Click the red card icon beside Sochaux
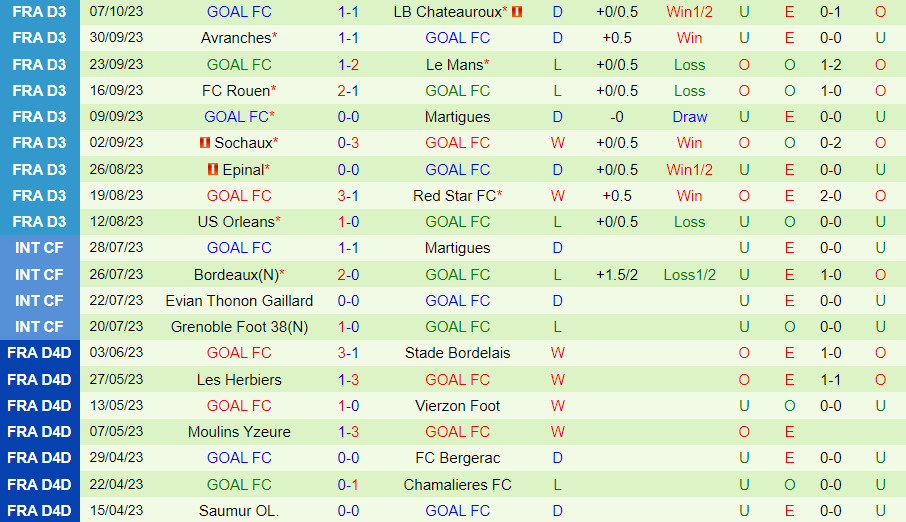 click(x=205, y=143)
